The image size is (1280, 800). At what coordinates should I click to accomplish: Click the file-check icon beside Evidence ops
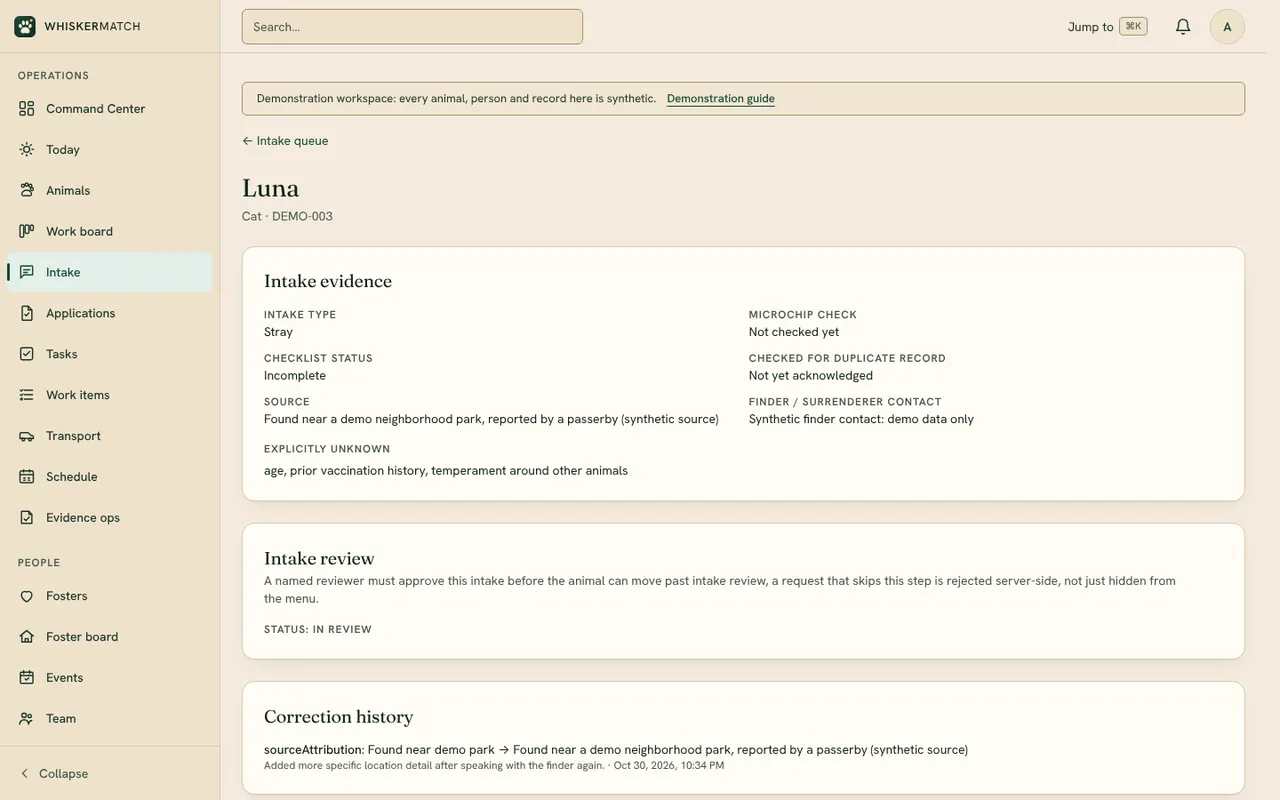click(x=27, y=518)
